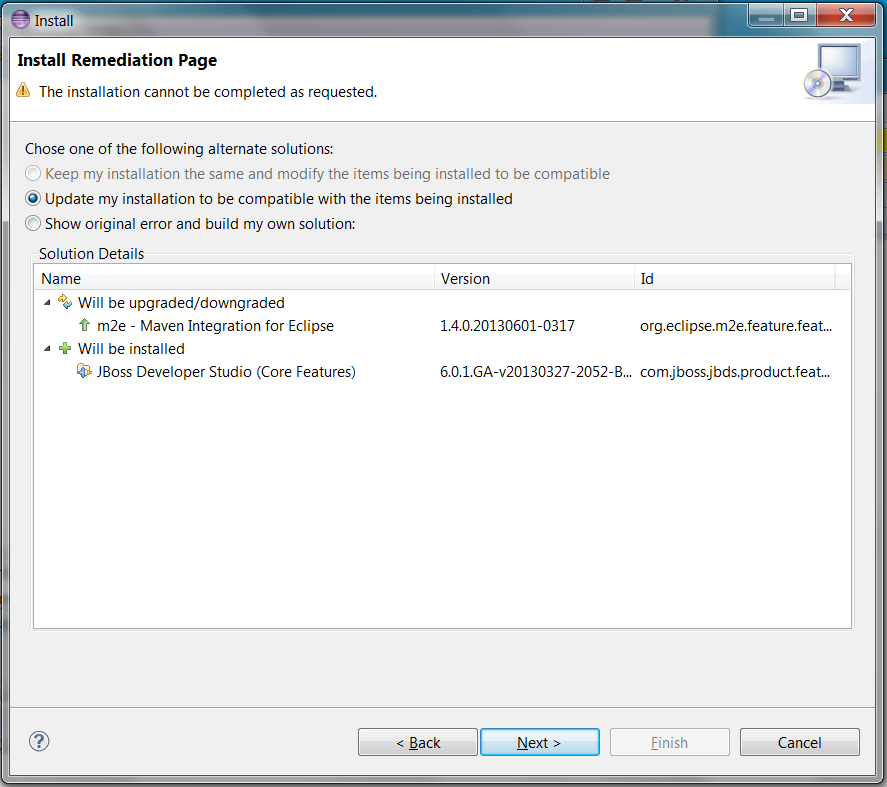Screen dimensions: 887x787
Task: Click the 6.0.1.GA-v20130327-2052-B... version cell
Action: click(536, 372)
